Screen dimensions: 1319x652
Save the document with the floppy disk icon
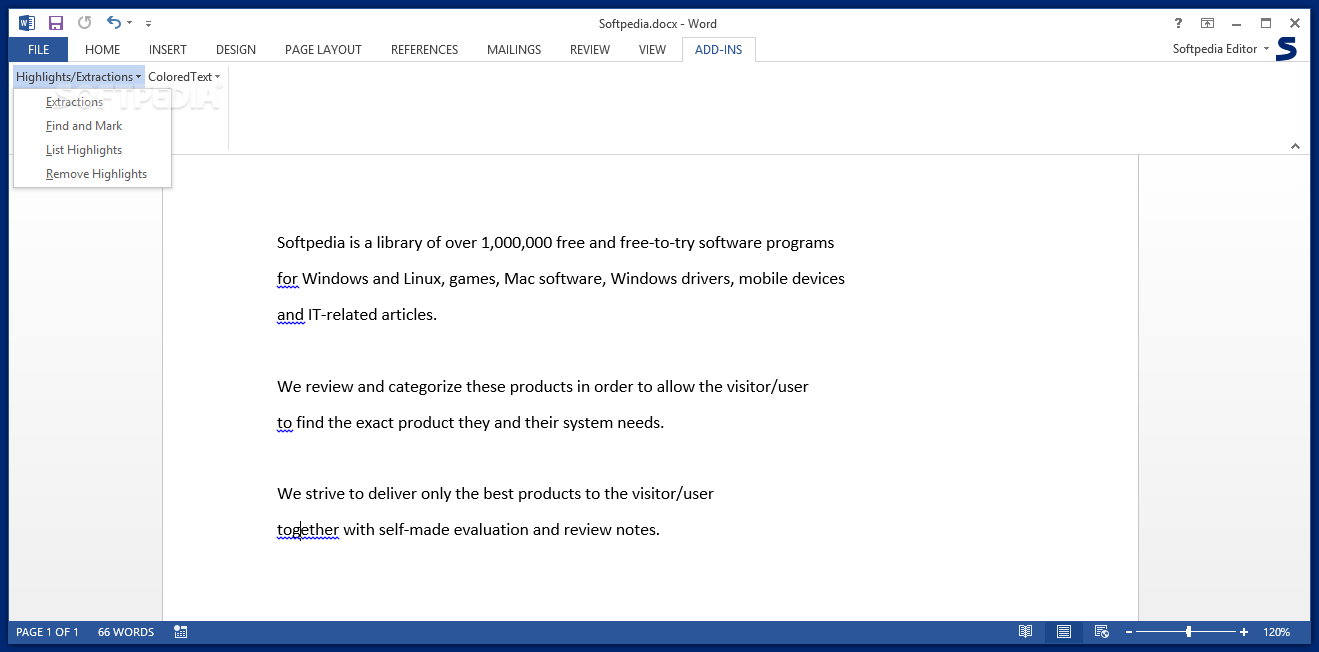click(x=56, y=23)
